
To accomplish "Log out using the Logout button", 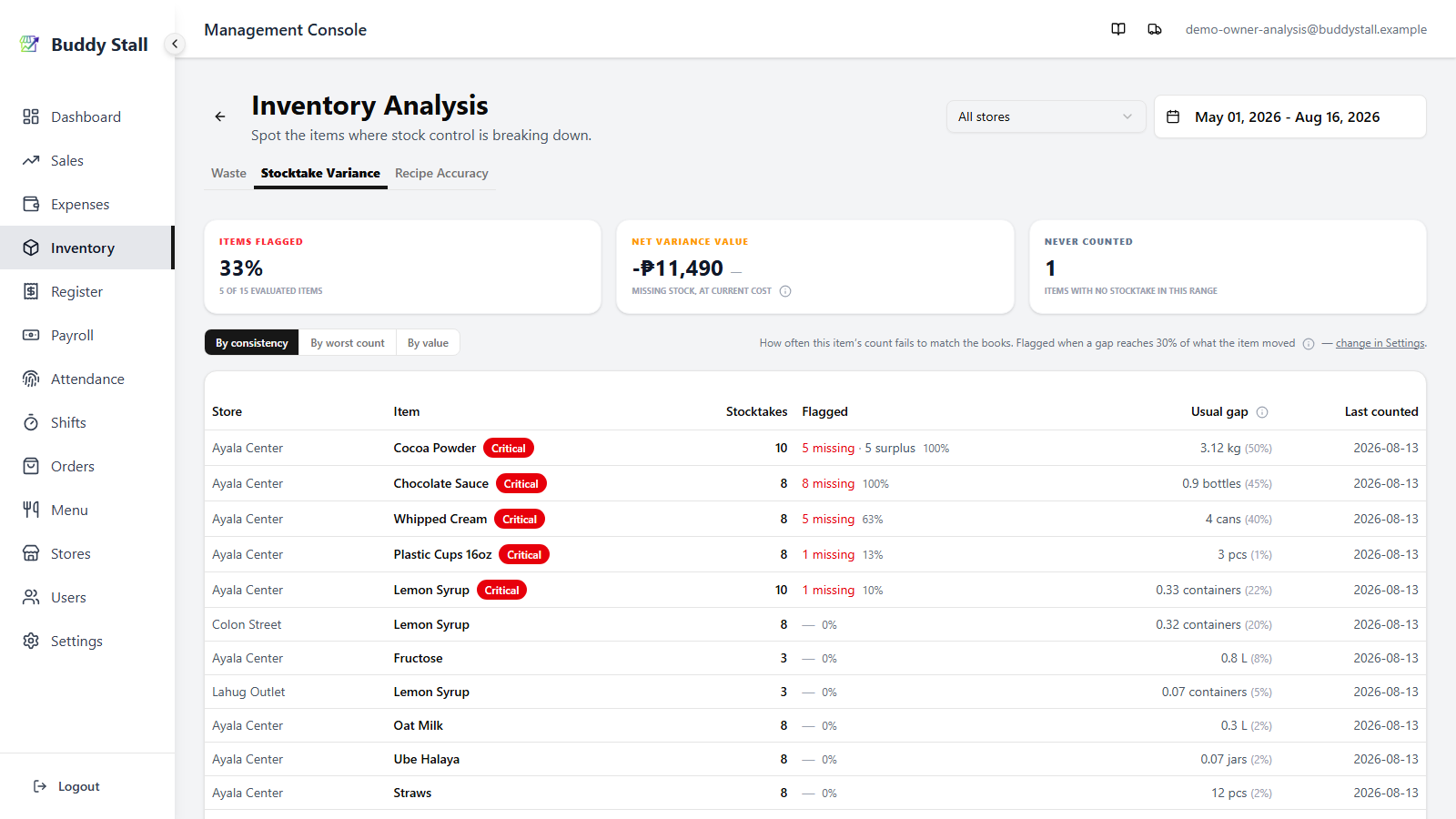I will 66,786.
